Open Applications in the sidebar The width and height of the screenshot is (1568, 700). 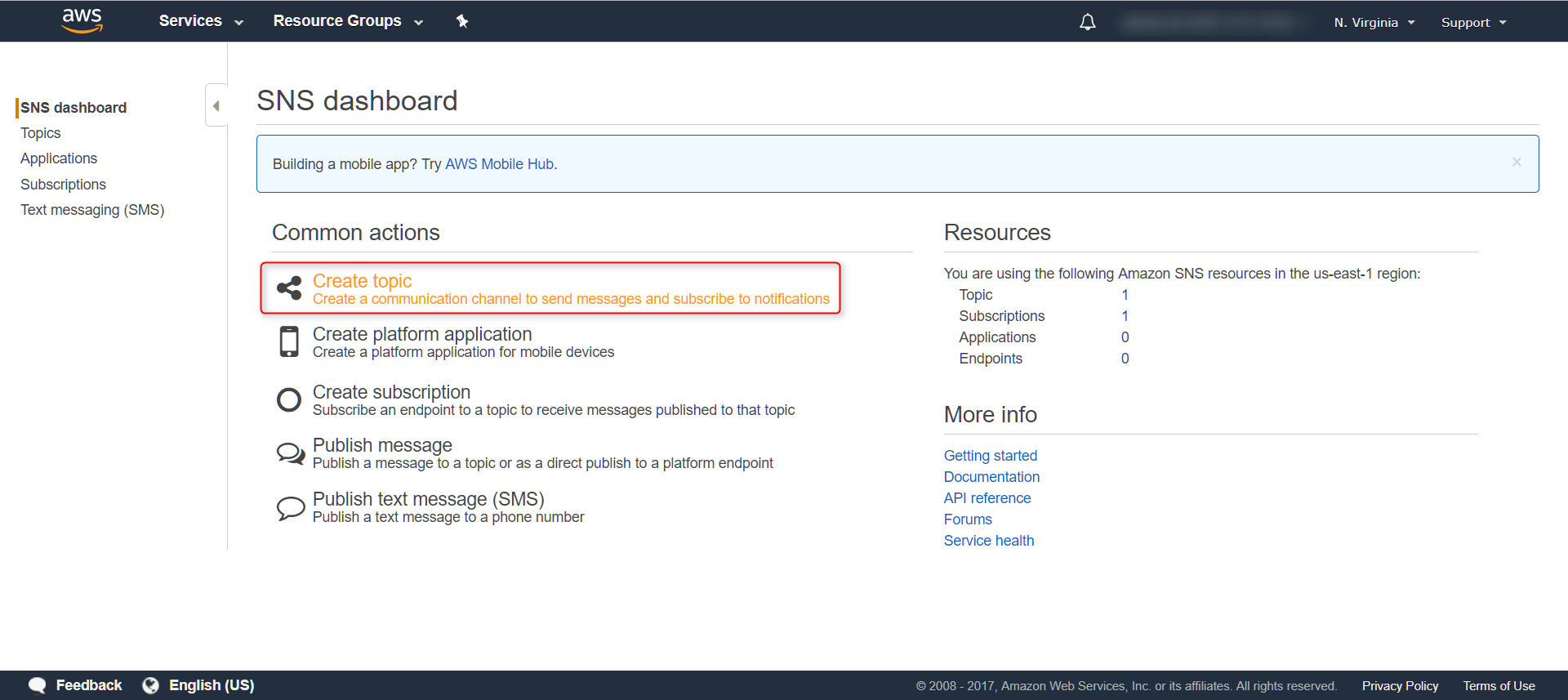tap(59, 158)
